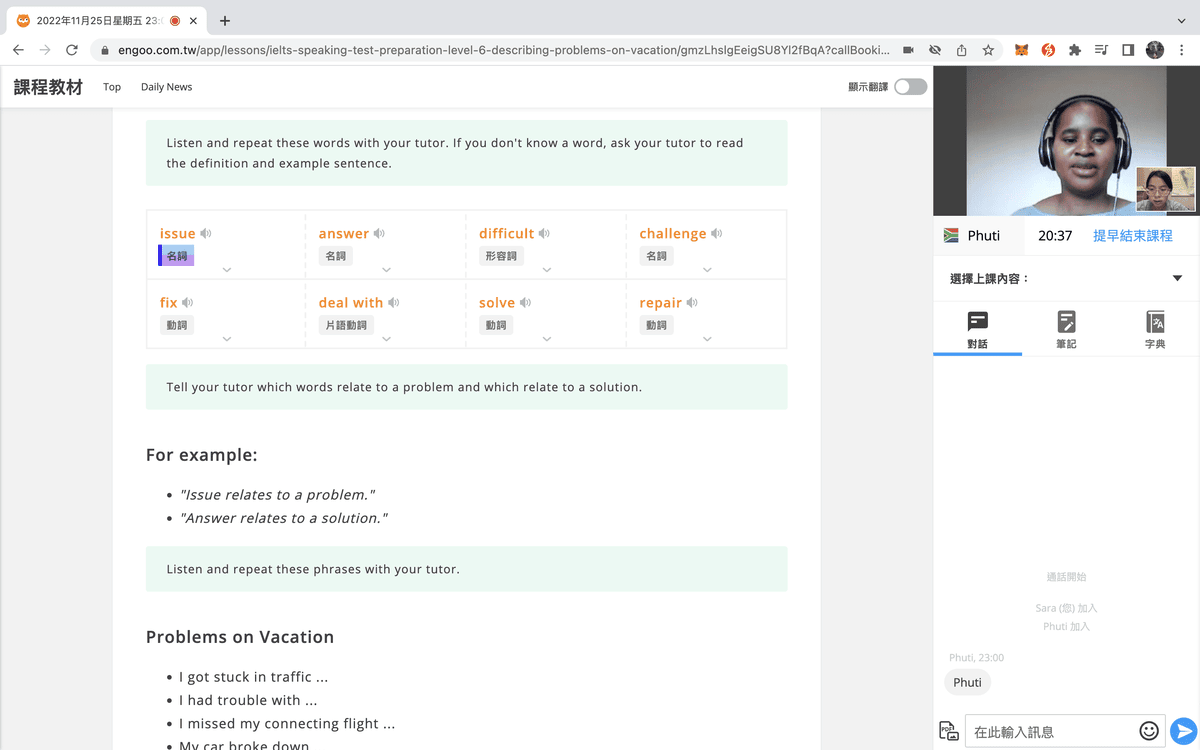Share this page from the address bar
The height and width of the screenshot is (750, 1200).
[x=962, y=50]
